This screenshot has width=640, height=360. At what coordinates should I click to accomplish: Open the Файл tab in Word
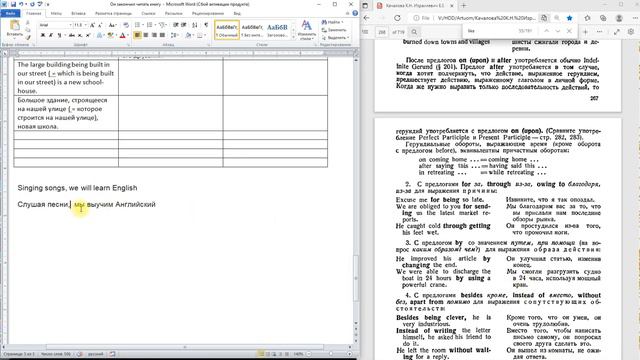point(10,13)
